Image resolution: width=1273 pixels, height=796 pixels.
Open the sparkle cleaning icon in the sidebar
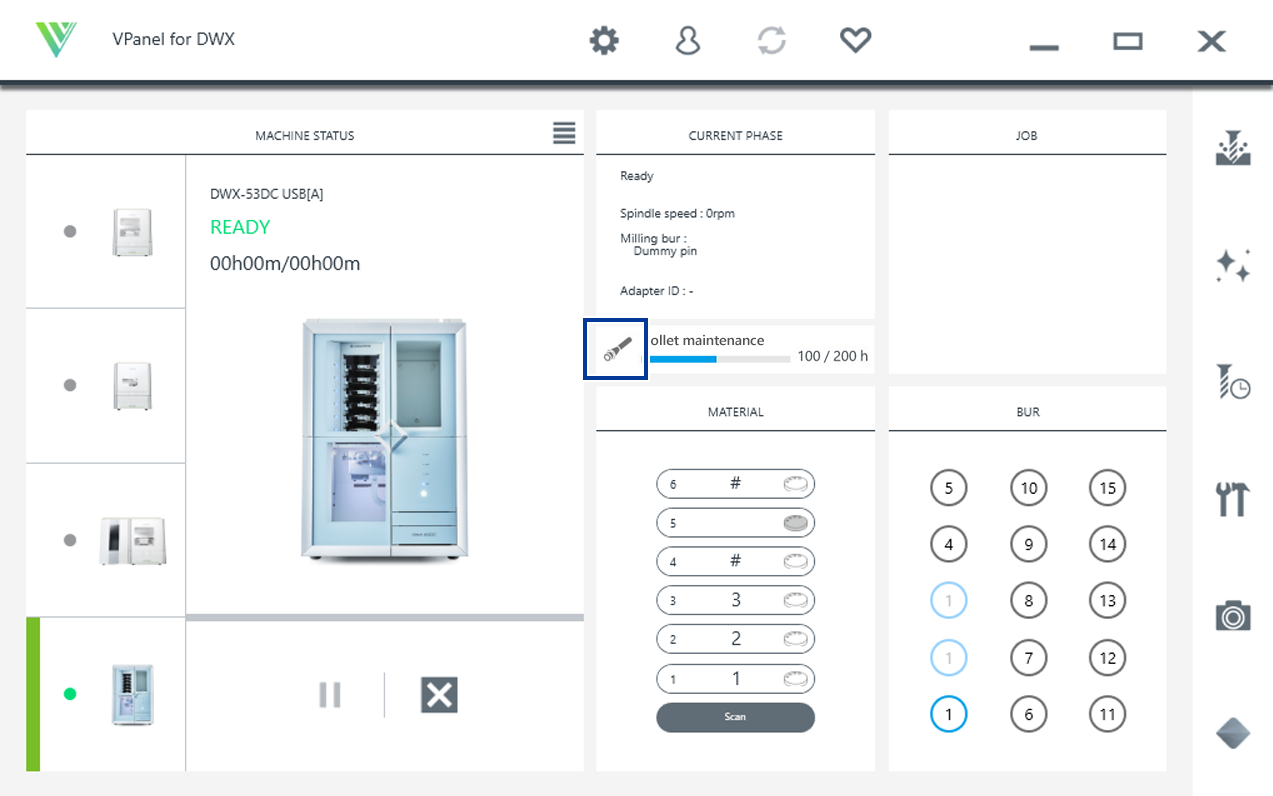coord(1233,266)
